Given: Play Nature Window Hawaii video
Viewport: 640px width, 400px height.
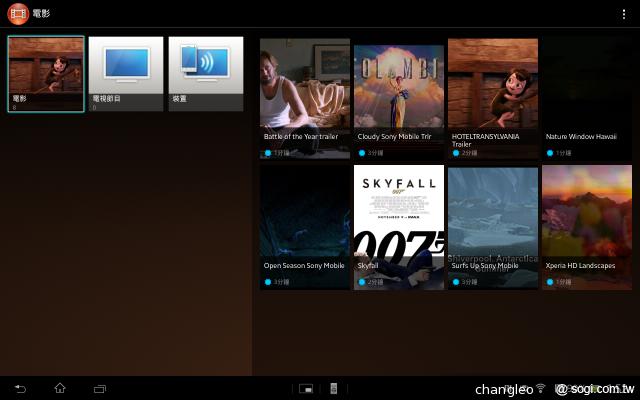Looking at the screenshot, I should [587, 98].
